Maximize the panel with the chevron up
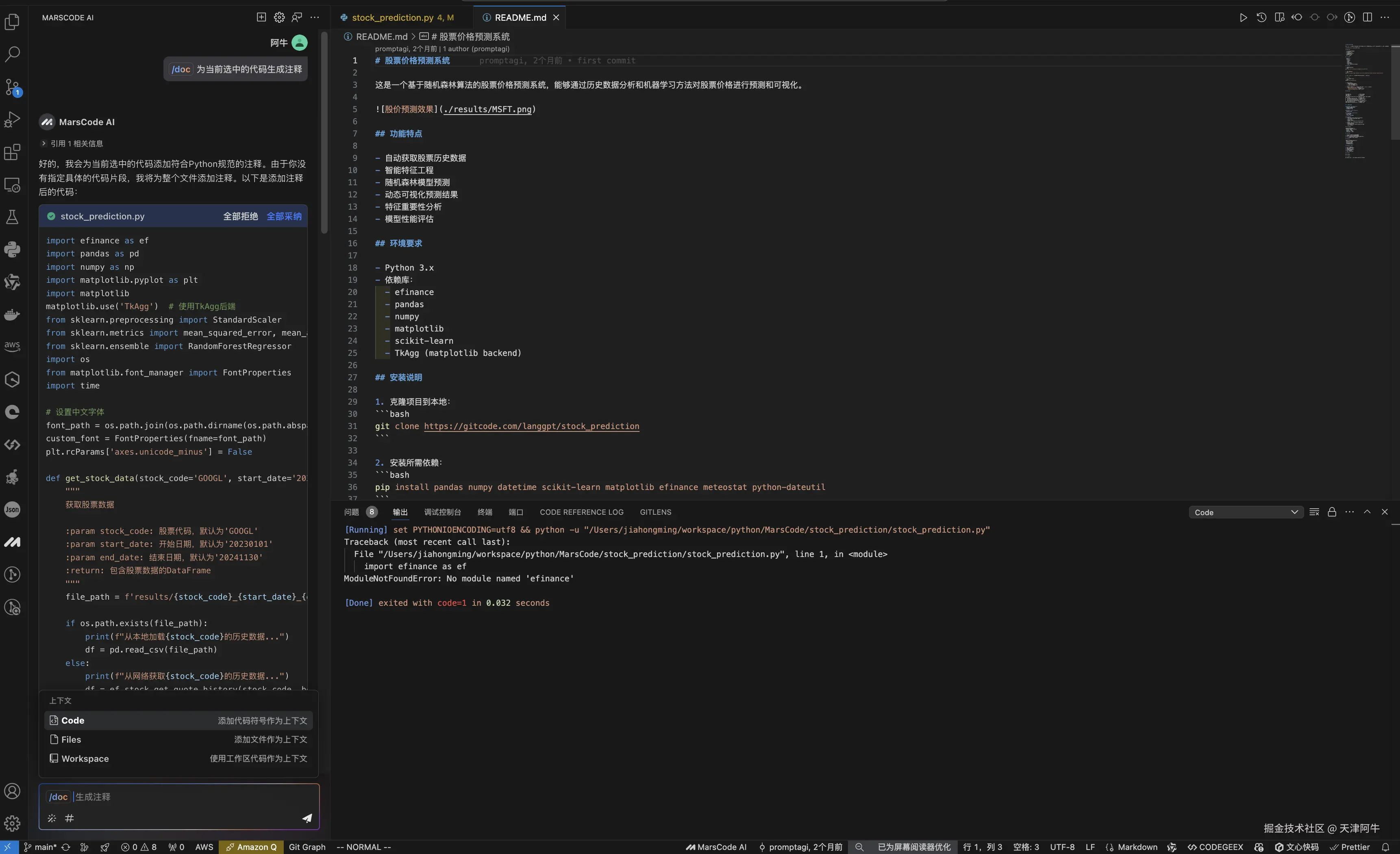Screen dimensions: 1400x854 point(1367,512)
